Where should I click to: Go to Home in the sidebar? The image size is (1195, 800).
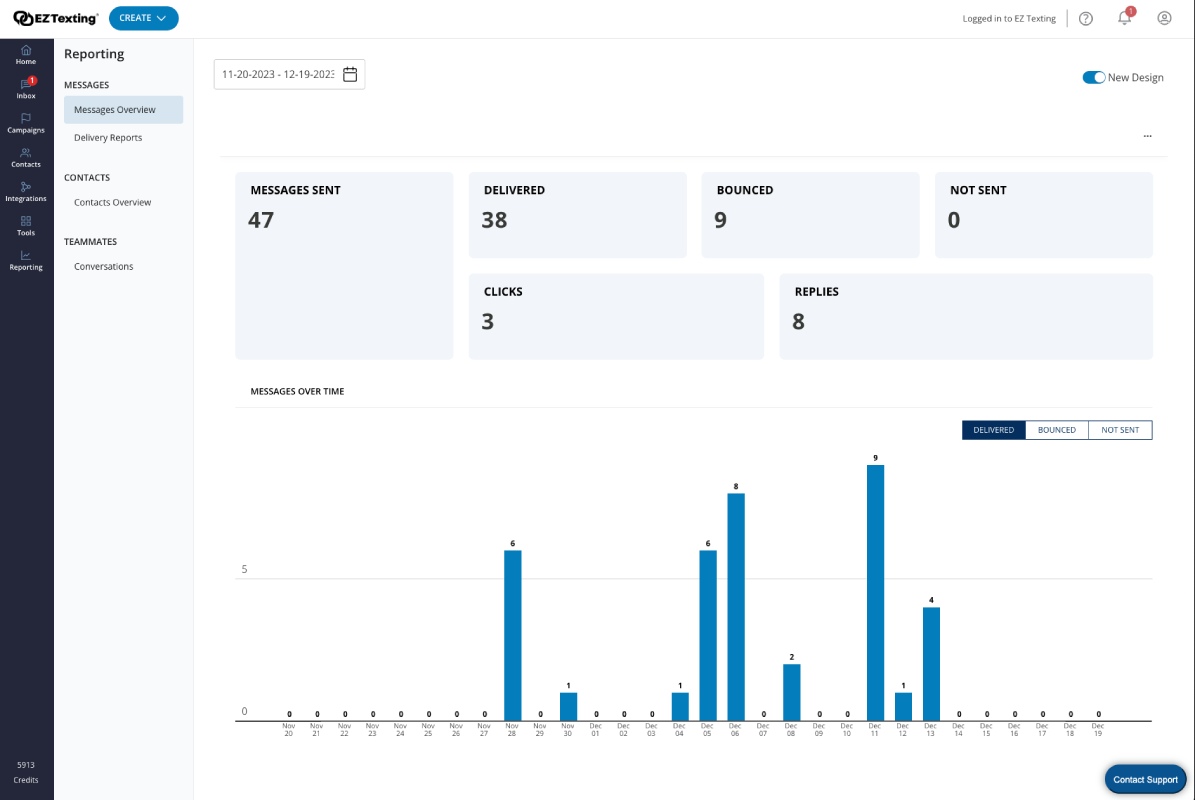pos(26,55)
